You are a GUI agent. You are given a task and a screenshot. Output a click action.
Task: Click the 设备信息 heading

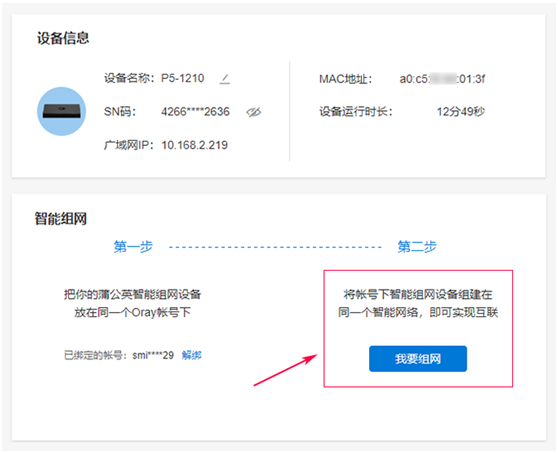pos(63,38)
